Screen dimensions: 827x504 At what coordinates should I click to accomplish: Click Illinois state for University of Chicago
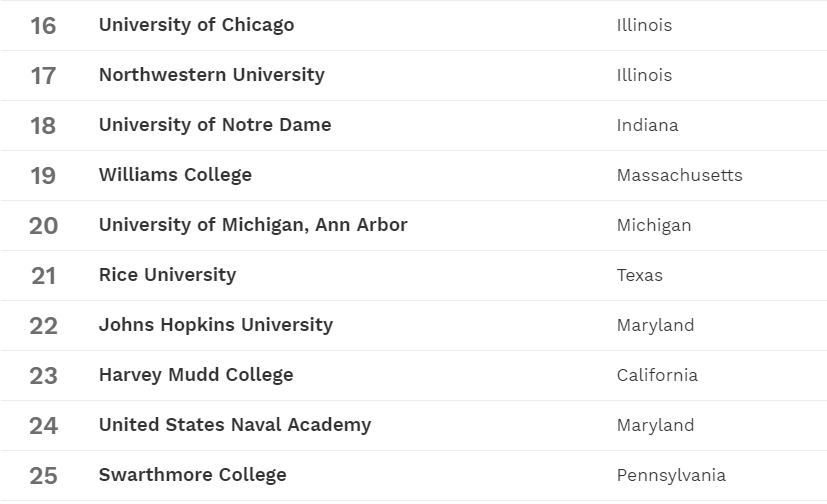pyautogui.click(x=644, y=25)
